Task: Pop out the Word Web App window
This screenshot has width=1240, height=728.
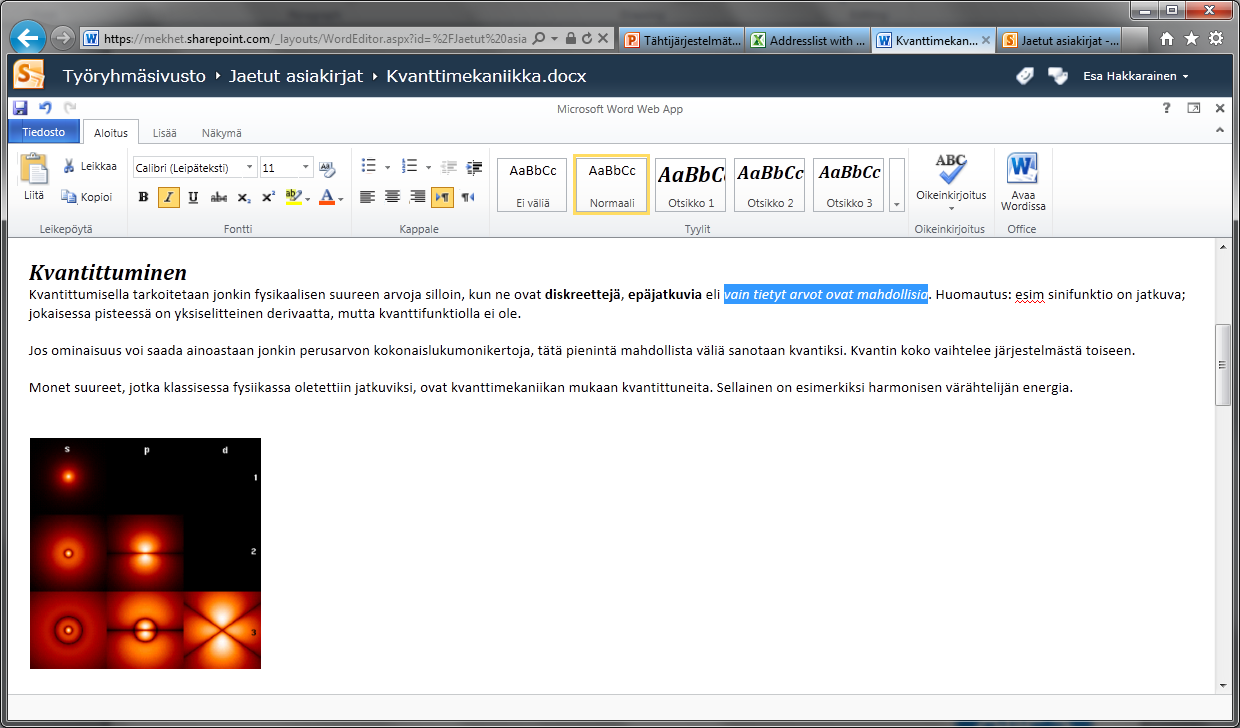Action: pyautogui.click(x=1193, y=108)
